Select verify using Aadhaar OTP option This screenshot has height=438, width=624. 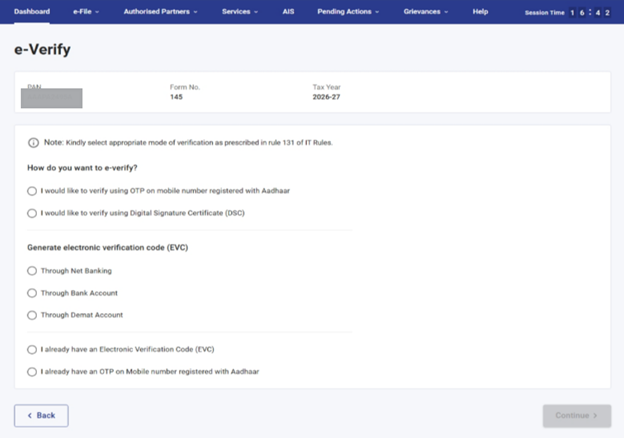(32, 190)
